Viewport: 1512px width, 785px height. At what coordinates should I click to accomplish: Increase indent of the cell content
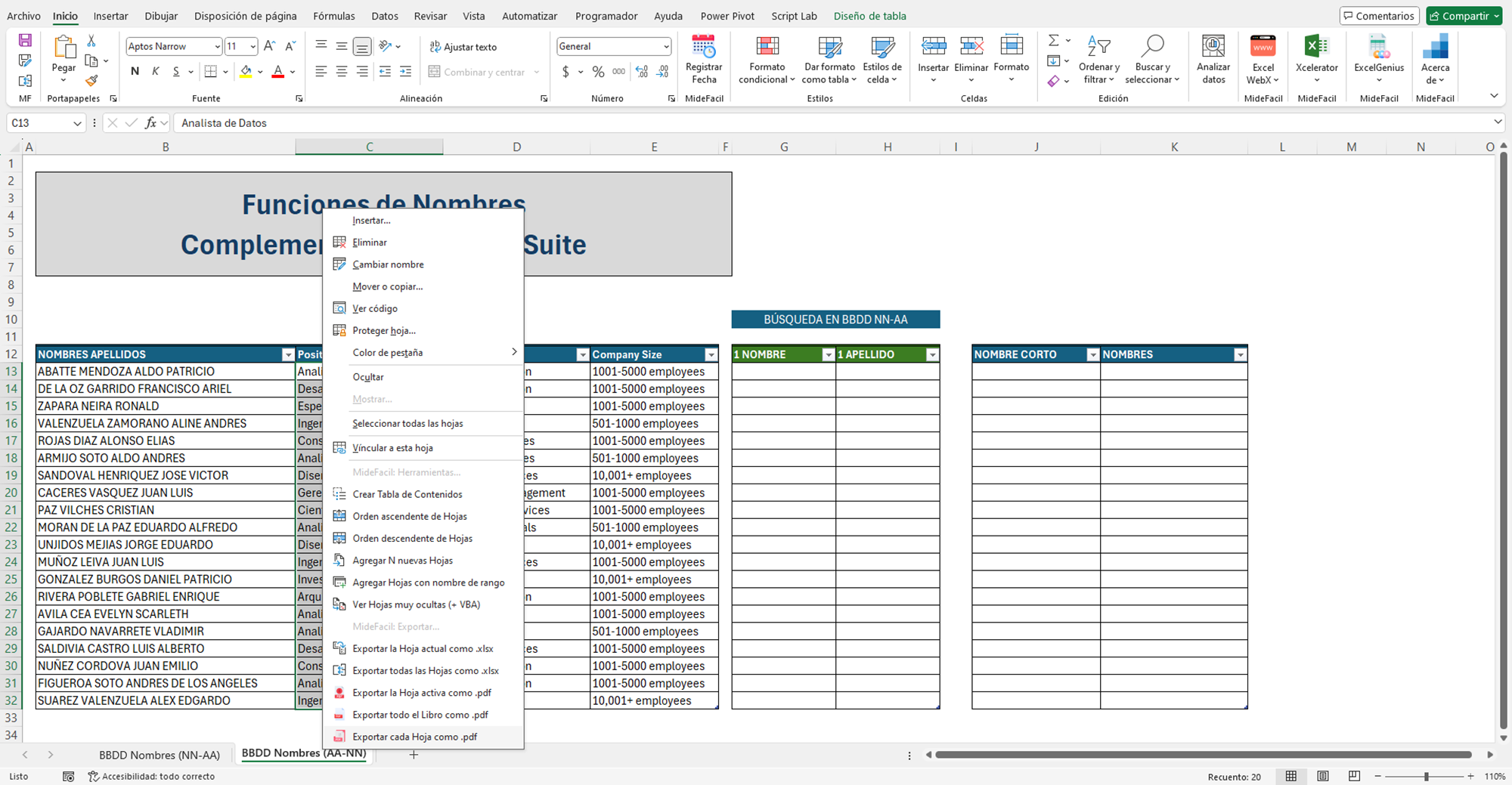pyautogui.click(x=405, y=72)
